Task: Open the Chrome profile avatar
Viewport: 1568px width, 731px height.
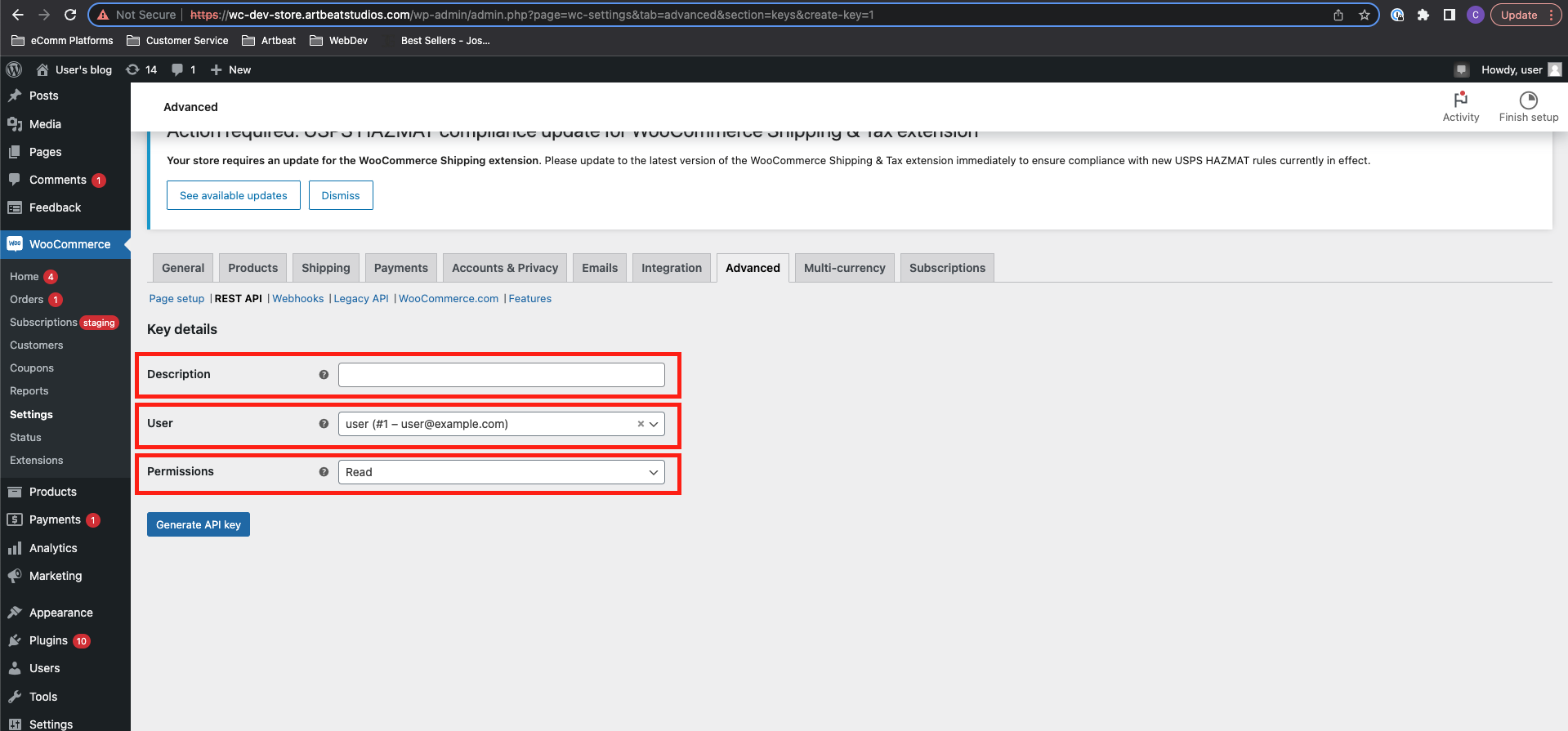Action: [1475, 15]
